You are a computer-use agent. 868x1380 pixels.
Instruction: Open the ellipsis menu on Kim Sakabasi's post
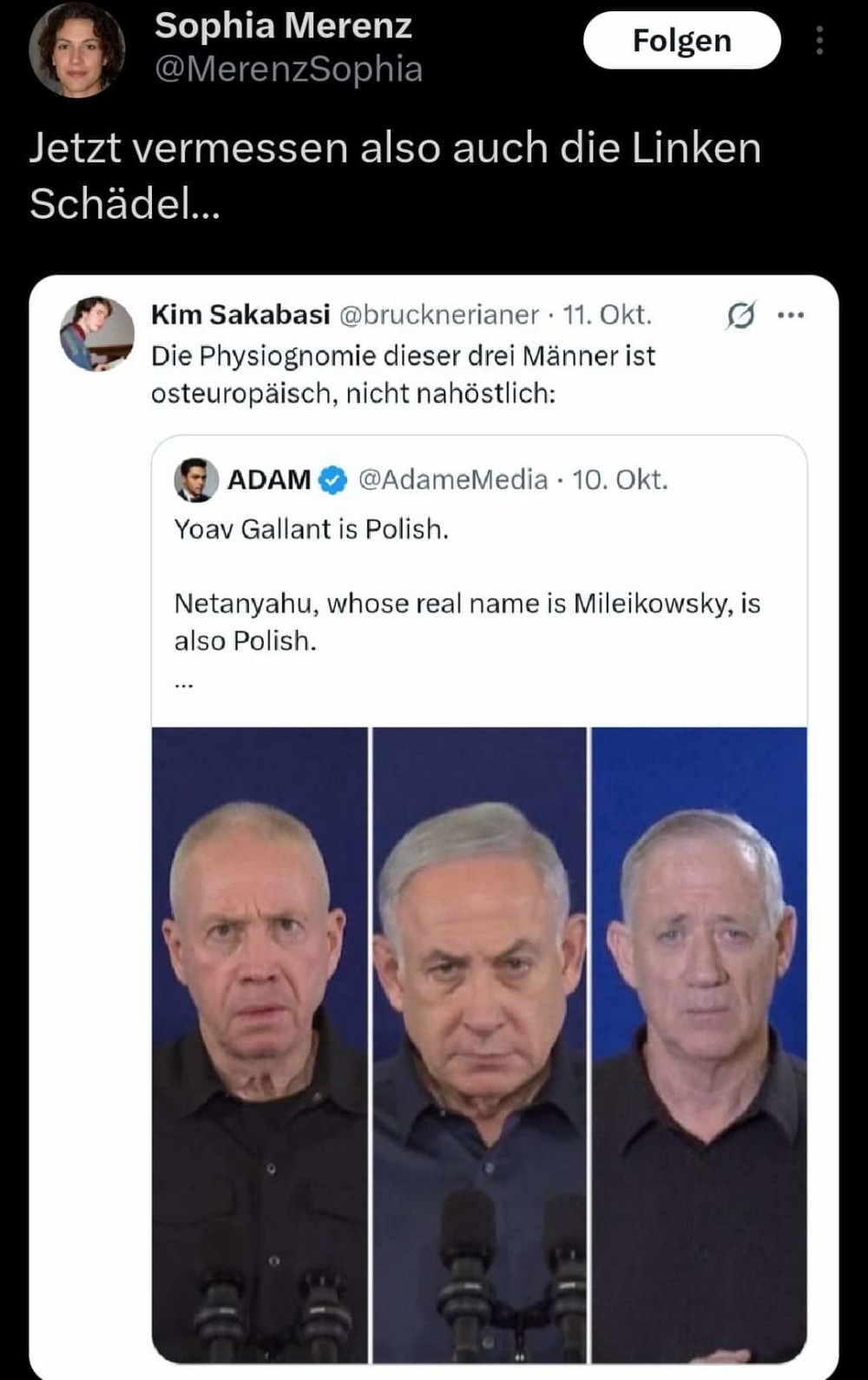click(791, 315)
